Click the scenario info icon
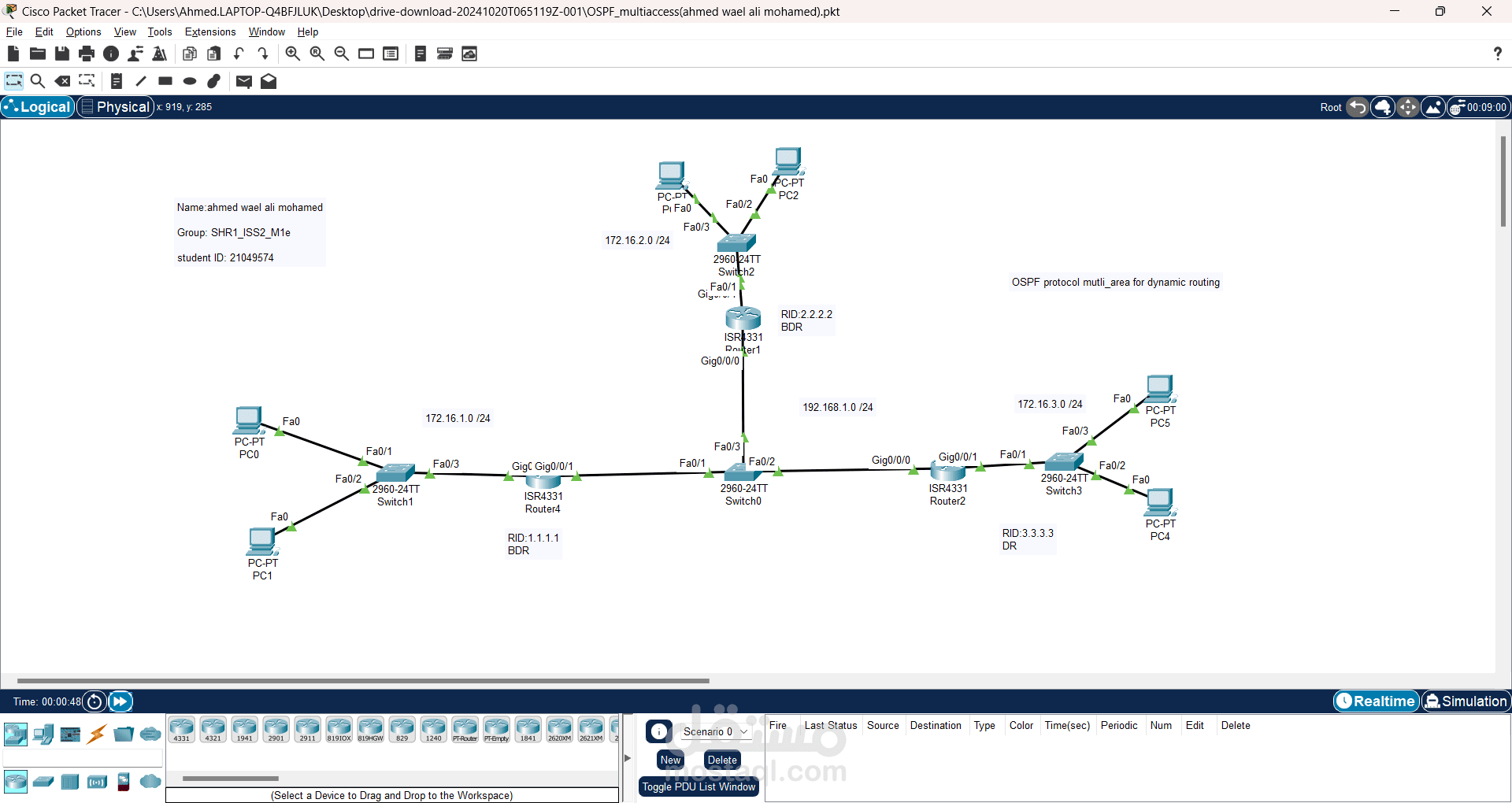 (x=659, y=731)
